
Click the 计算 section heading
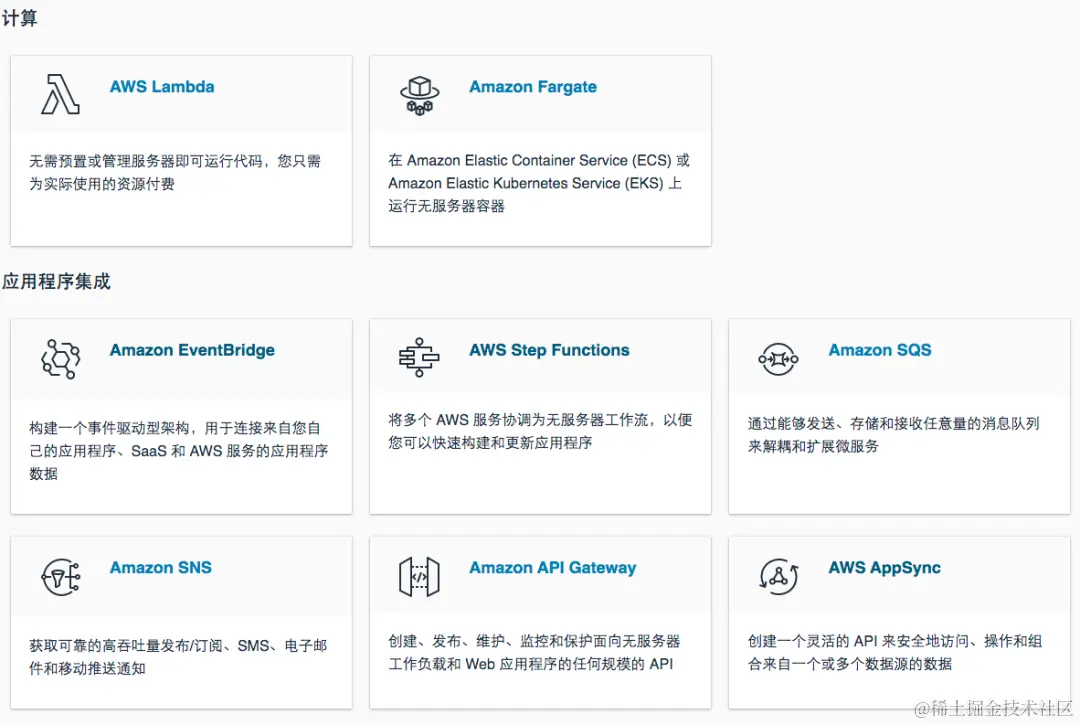19,18
